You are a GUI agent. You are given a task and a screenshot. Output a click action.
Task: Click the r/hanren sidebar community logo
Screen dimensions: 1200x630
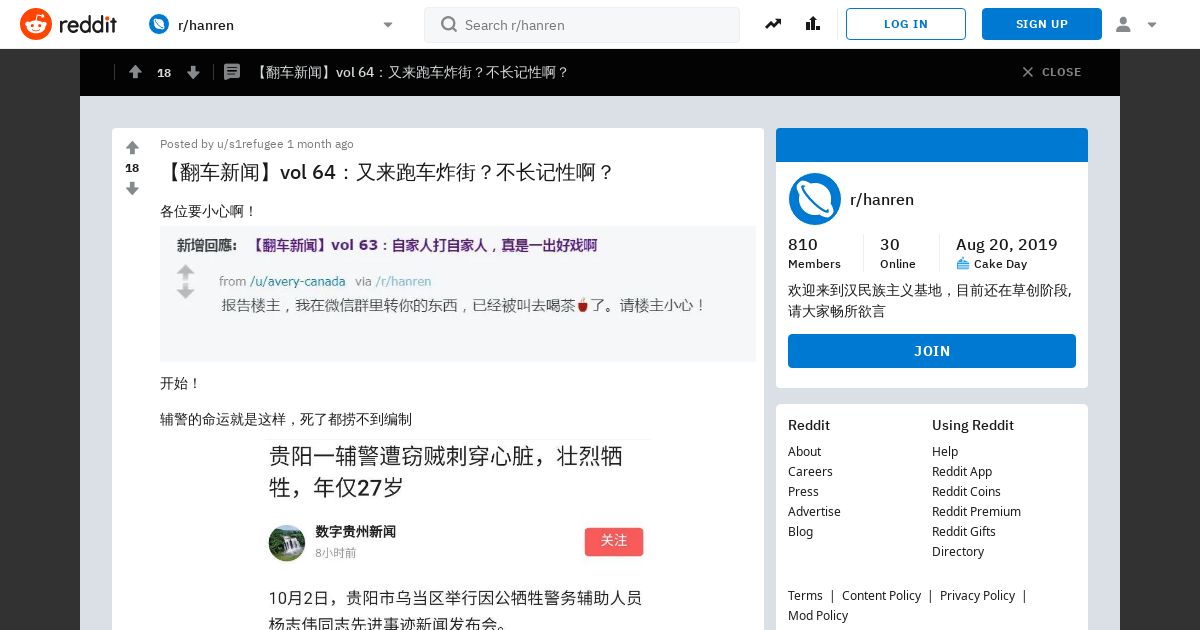814,199
